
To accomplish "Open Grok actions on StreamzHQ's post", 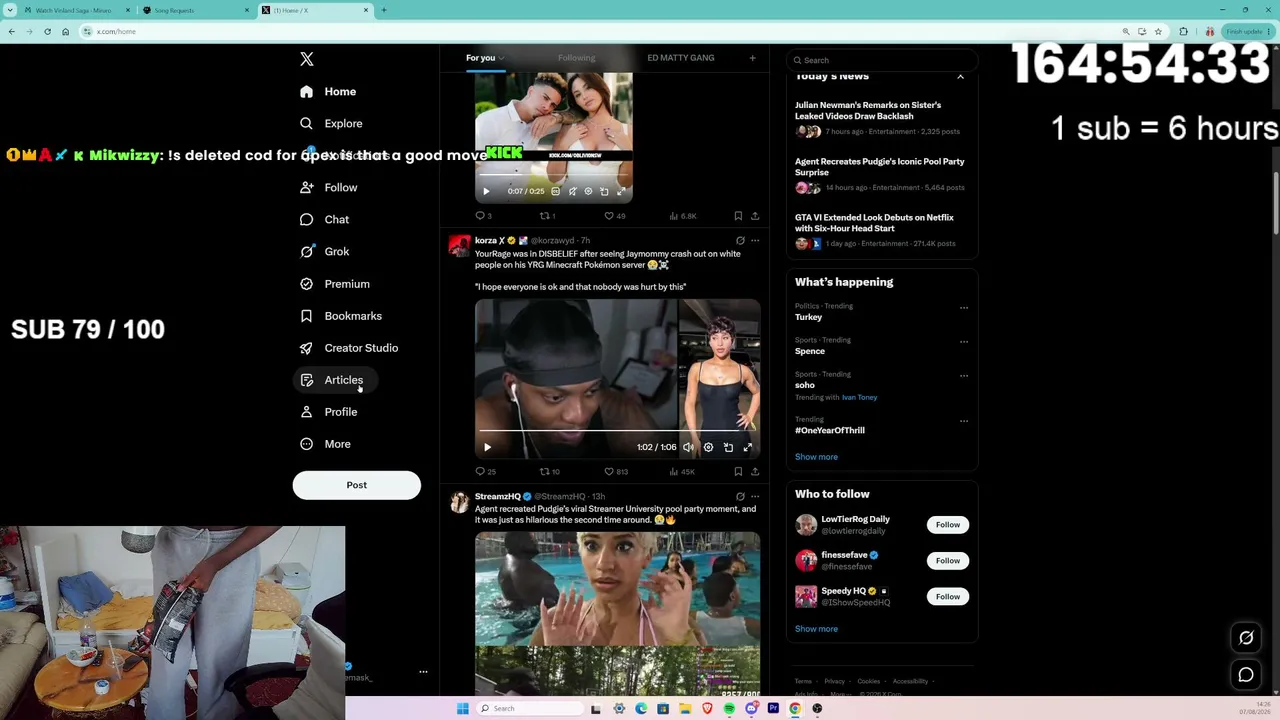I will click(x=740, y=496).
